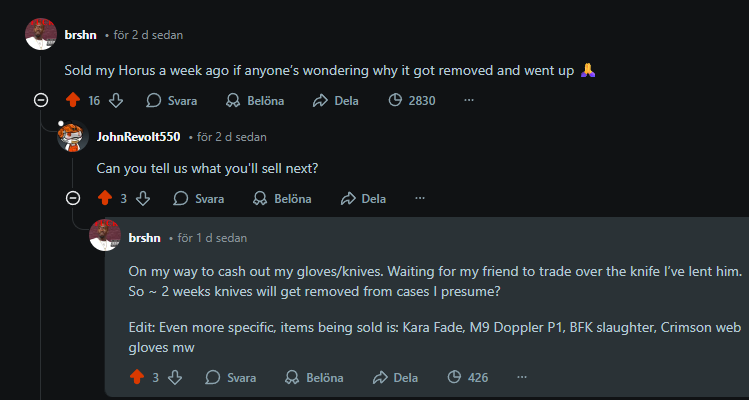Downvote JohnRevolt550's comment
749x400 pixels.
click(x=143, y=198)
